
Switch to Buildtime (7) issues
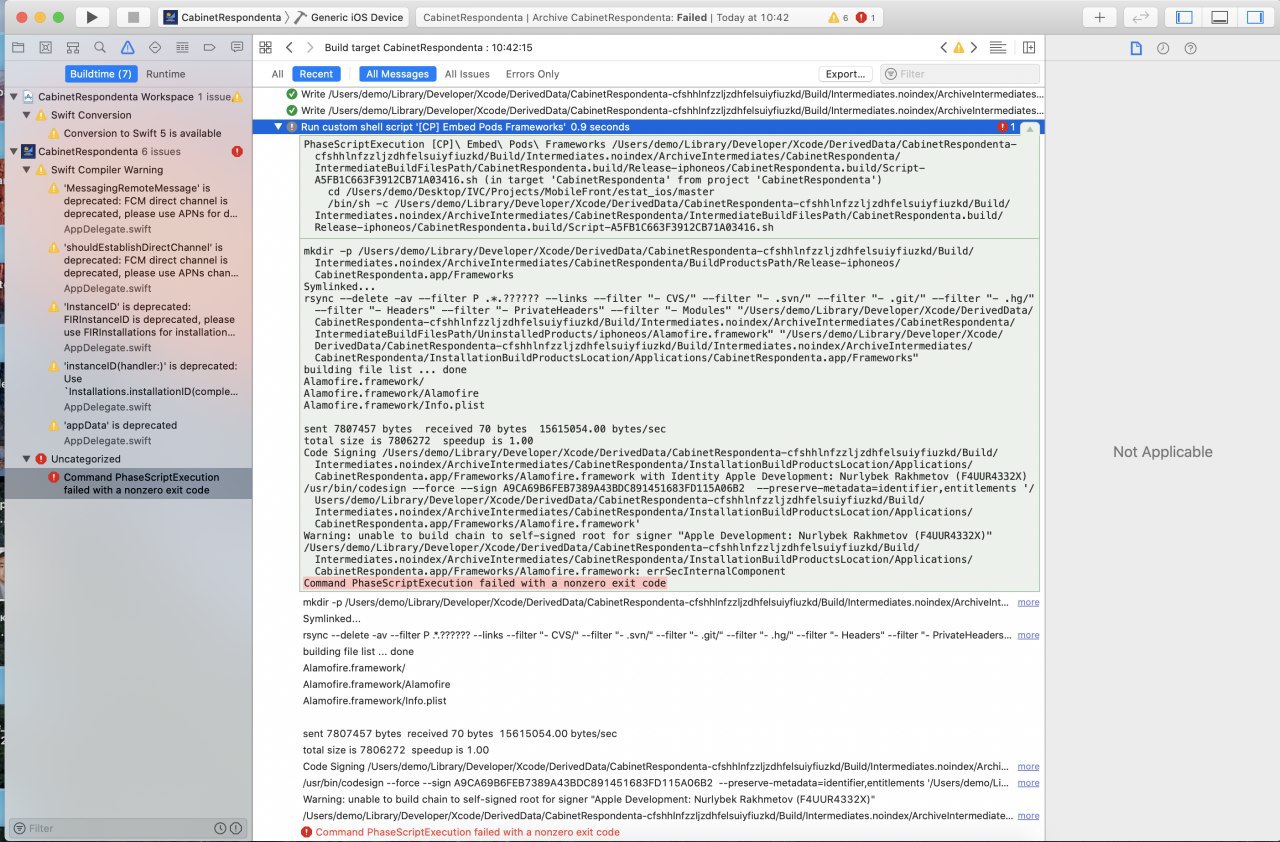[x=100, y=74]
